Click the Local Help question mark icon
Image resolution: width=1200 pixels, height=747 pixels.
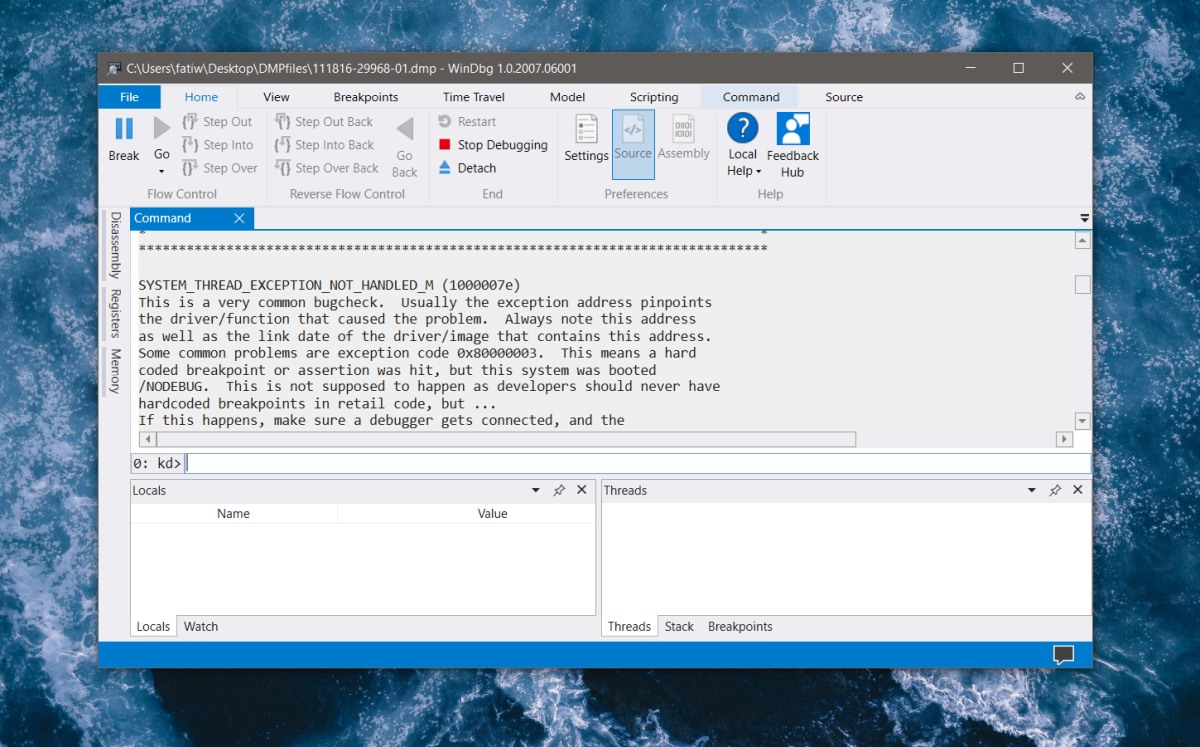(x=742, y=130)
